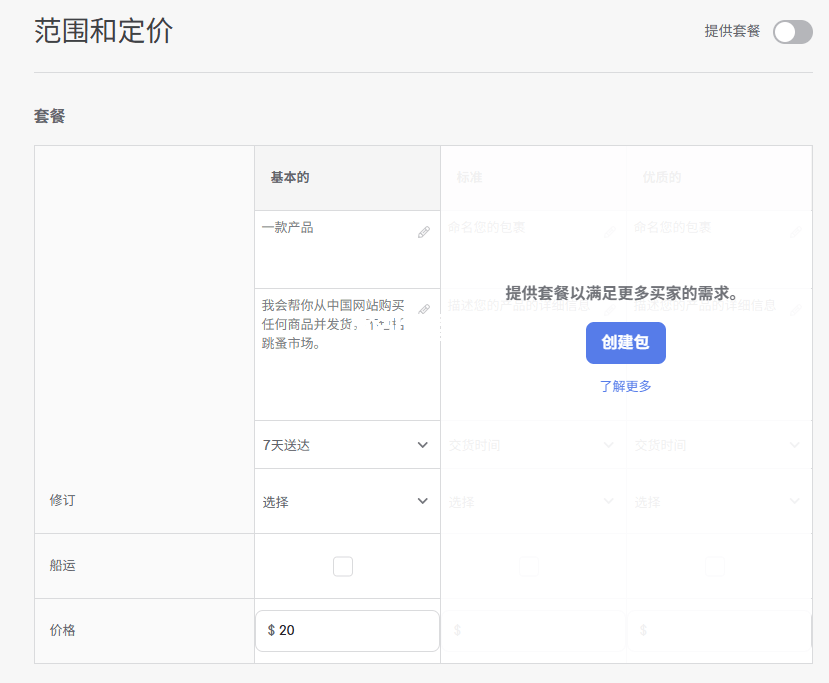Check the 船运 checkbox in 基本的 column
829x683 pixels.
tap(343, 566)
